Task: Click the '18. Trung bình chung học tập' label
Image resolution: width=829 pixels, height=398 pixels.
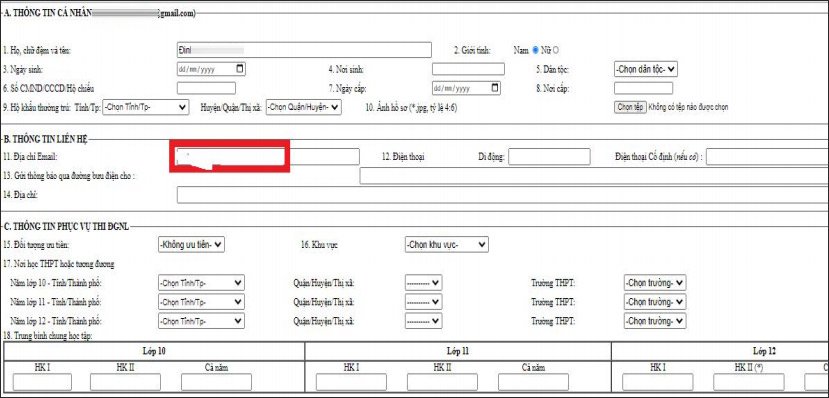Action: [x=48, y=337]
